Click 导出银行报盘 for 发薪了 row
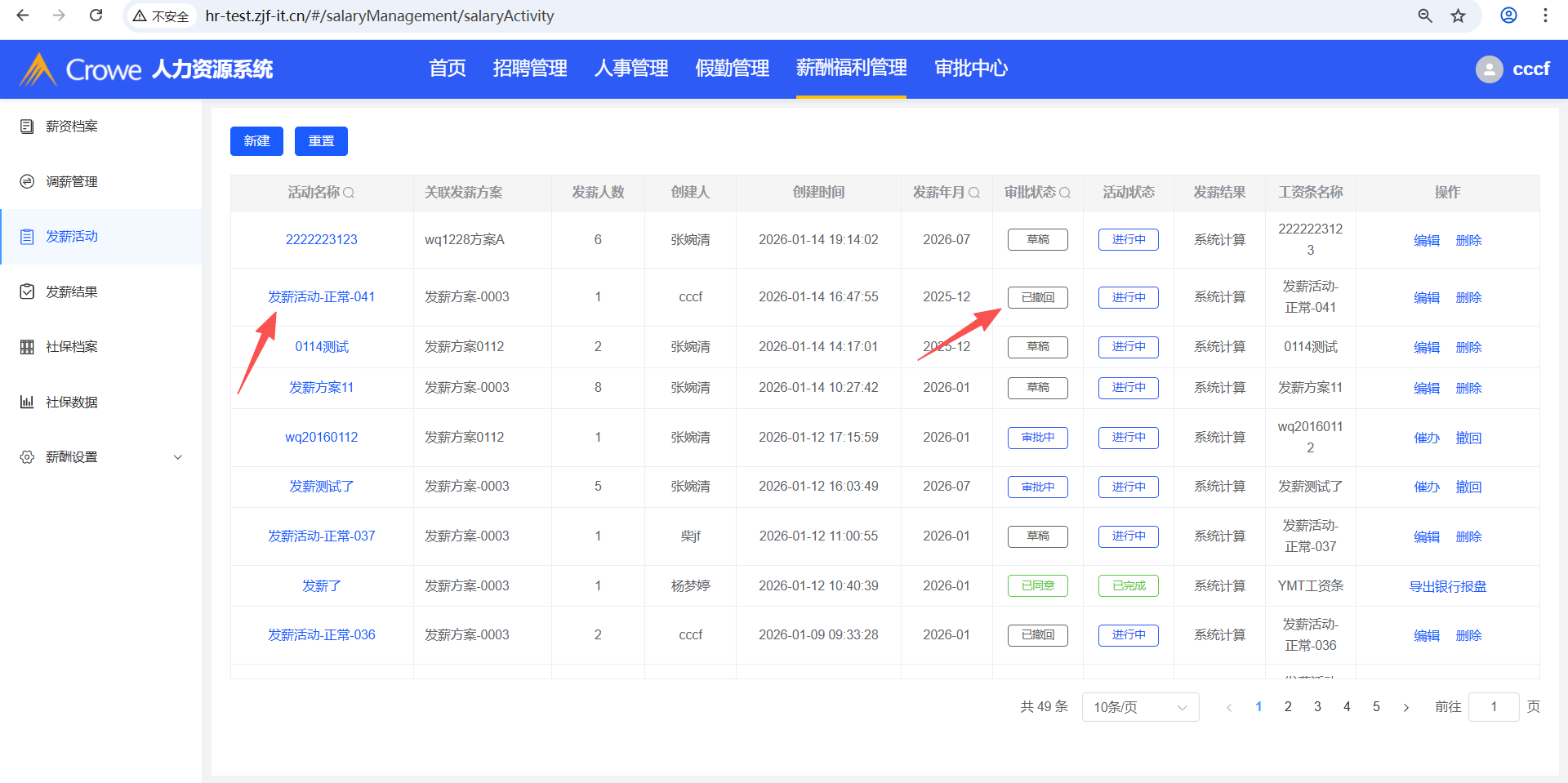Viewport: 1568px width, 783px height. pyautogui.click(x=1447, y=586)
